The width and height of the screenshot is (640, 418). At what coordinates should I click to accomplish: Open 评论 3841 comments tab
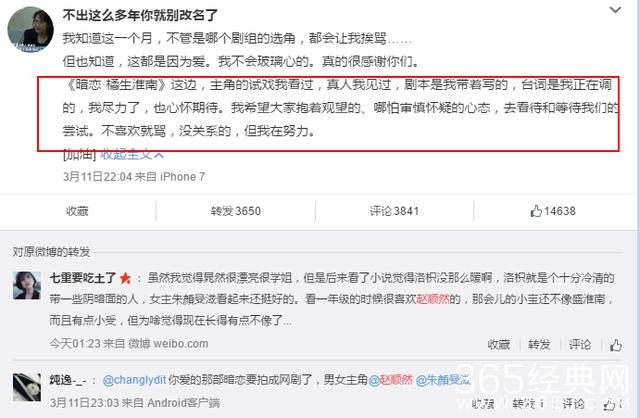click(x=394, y=211)
